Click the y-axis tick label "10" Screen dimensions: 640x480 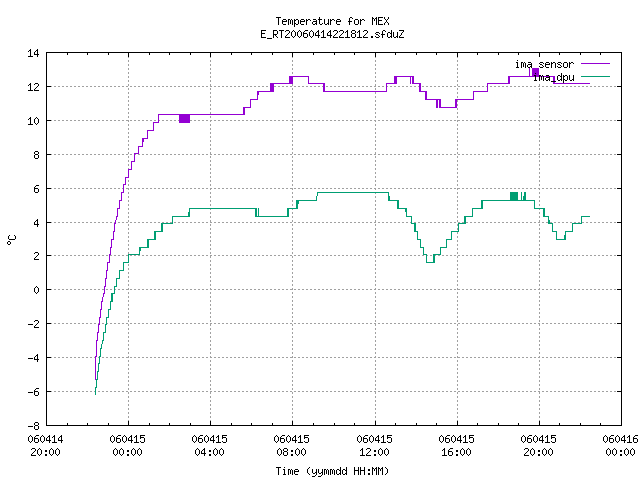coord(33,121)
